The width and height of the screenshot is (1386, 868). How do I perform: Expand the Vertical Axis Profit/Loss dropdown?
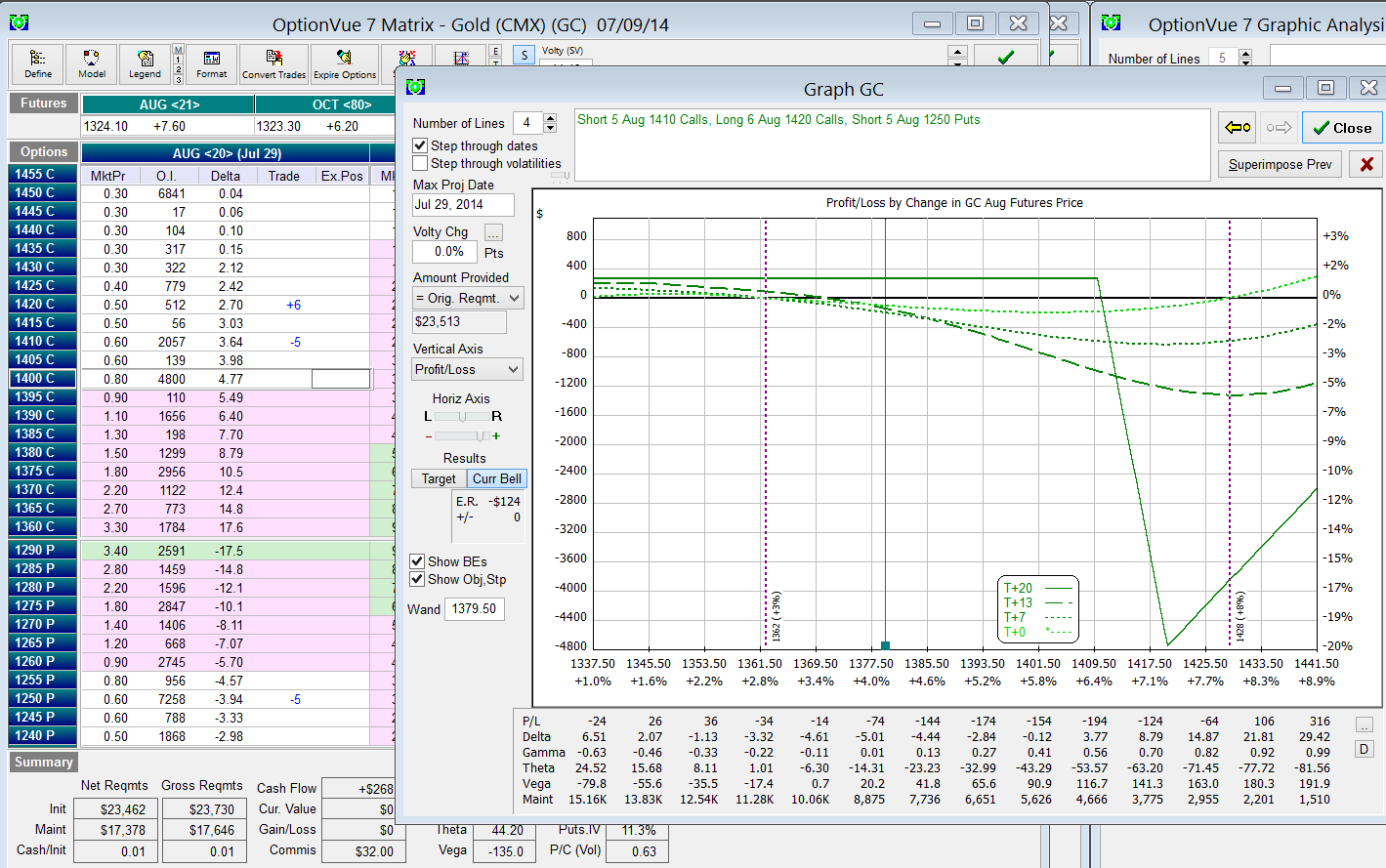pyautogui.click(x=468, y=369)
